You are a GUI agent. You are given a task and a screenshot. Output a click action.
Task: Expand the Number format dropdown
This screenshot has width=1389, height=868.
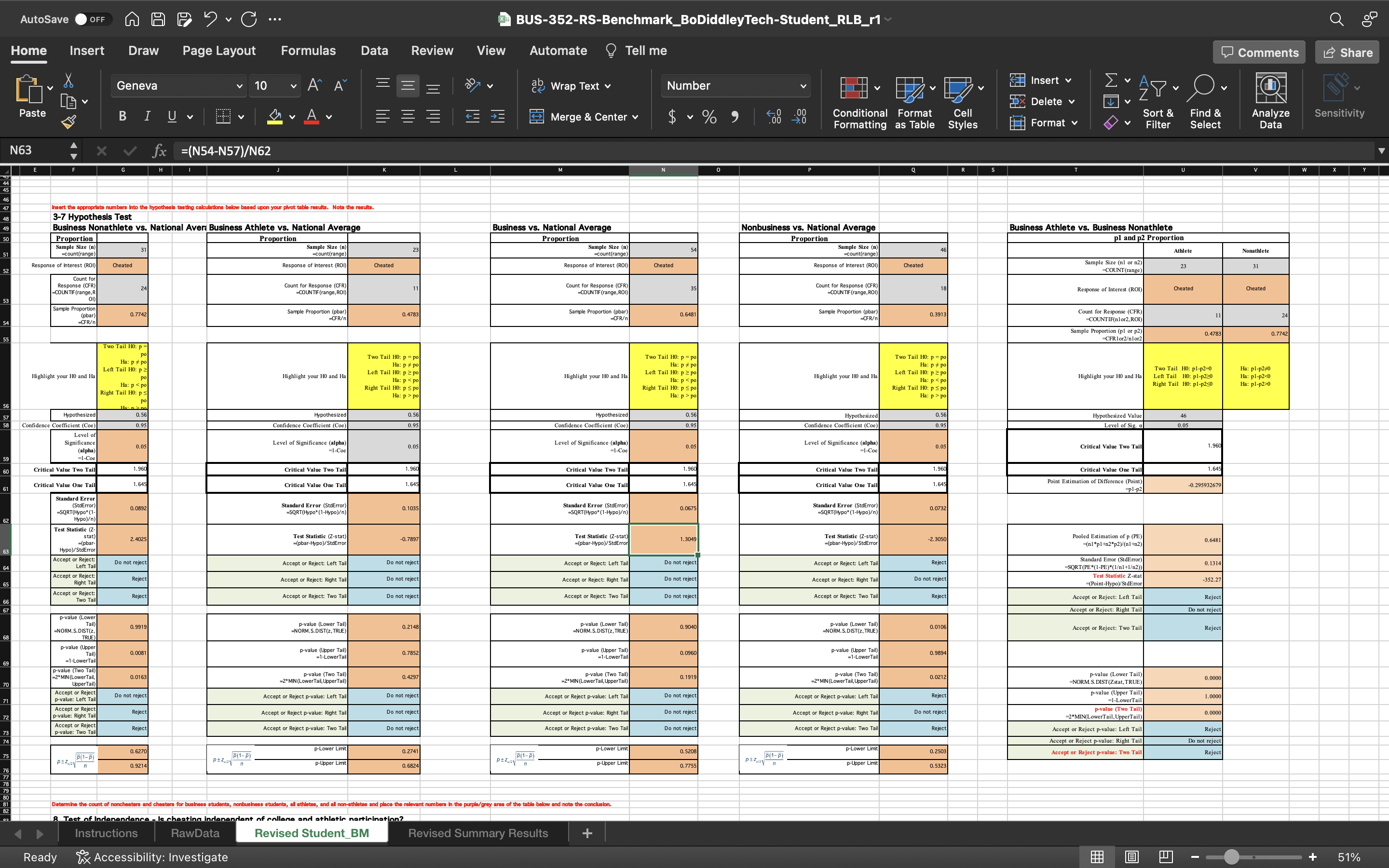click(x=803, y=86)
